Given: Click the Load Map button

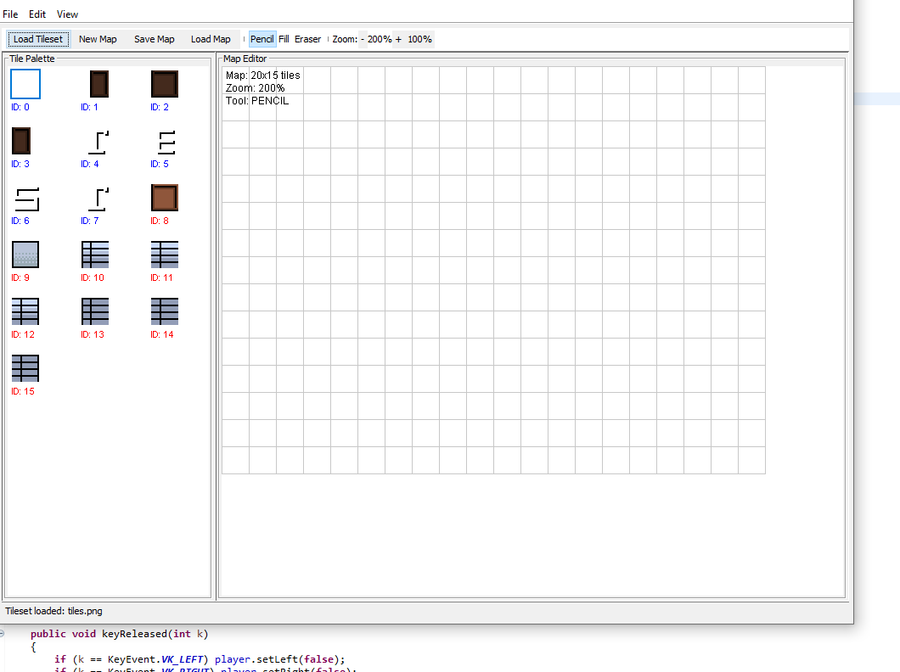Looking at the screenshot, I should pyautogui.click(x=211, y=39).
